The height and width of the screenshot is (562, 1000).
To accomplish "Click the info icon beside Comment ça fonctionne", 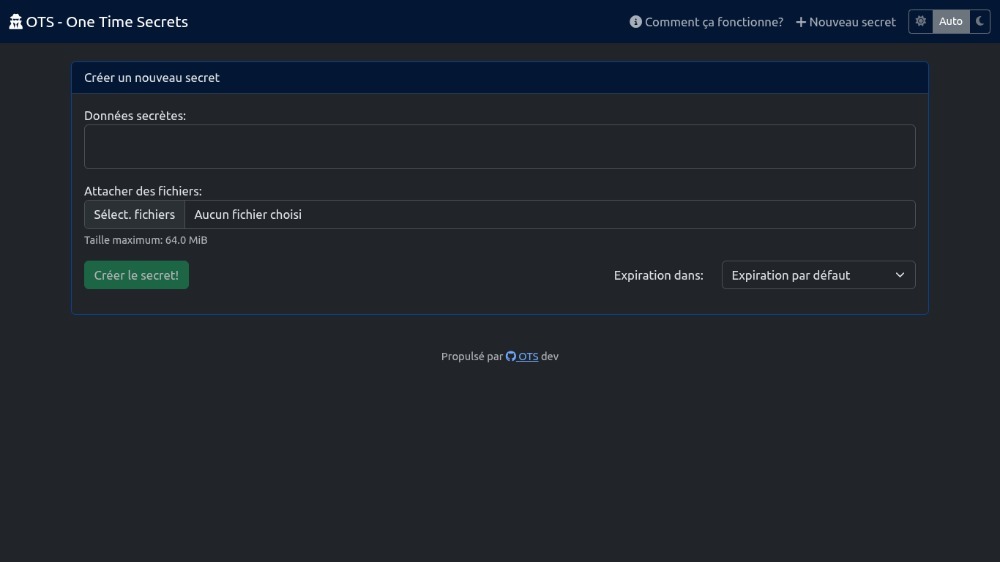I will [x=635, y=22].
